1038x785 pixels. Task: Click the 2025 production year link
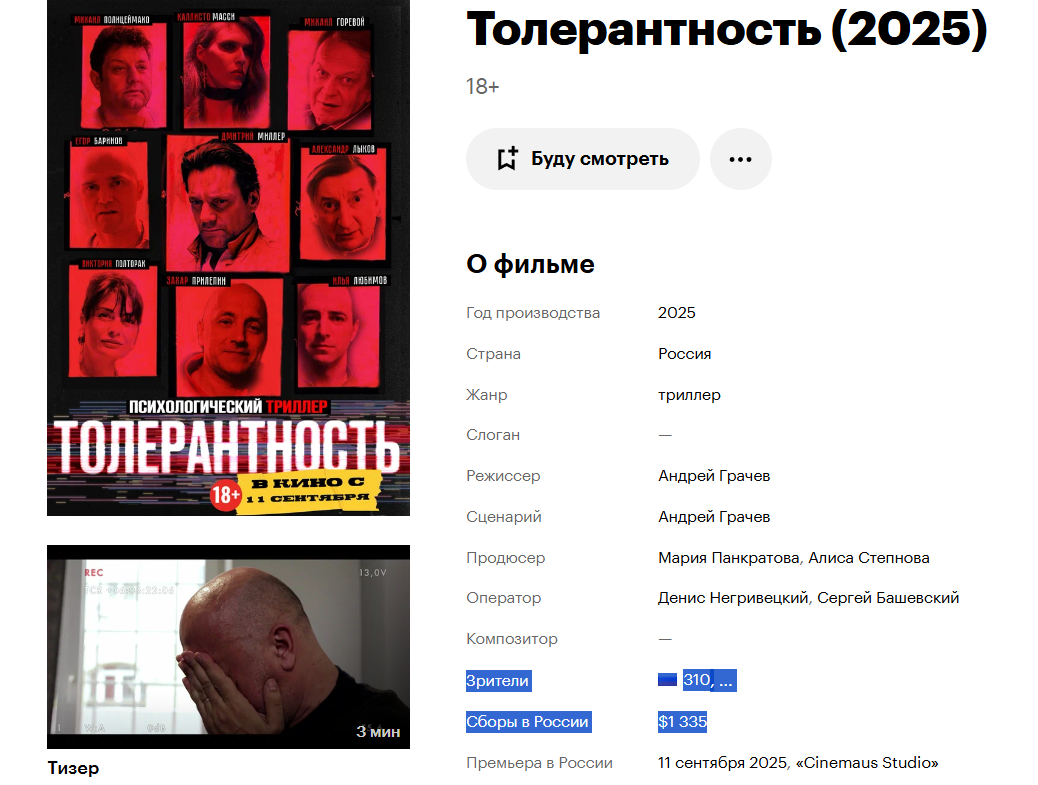[x=677, y=312]
